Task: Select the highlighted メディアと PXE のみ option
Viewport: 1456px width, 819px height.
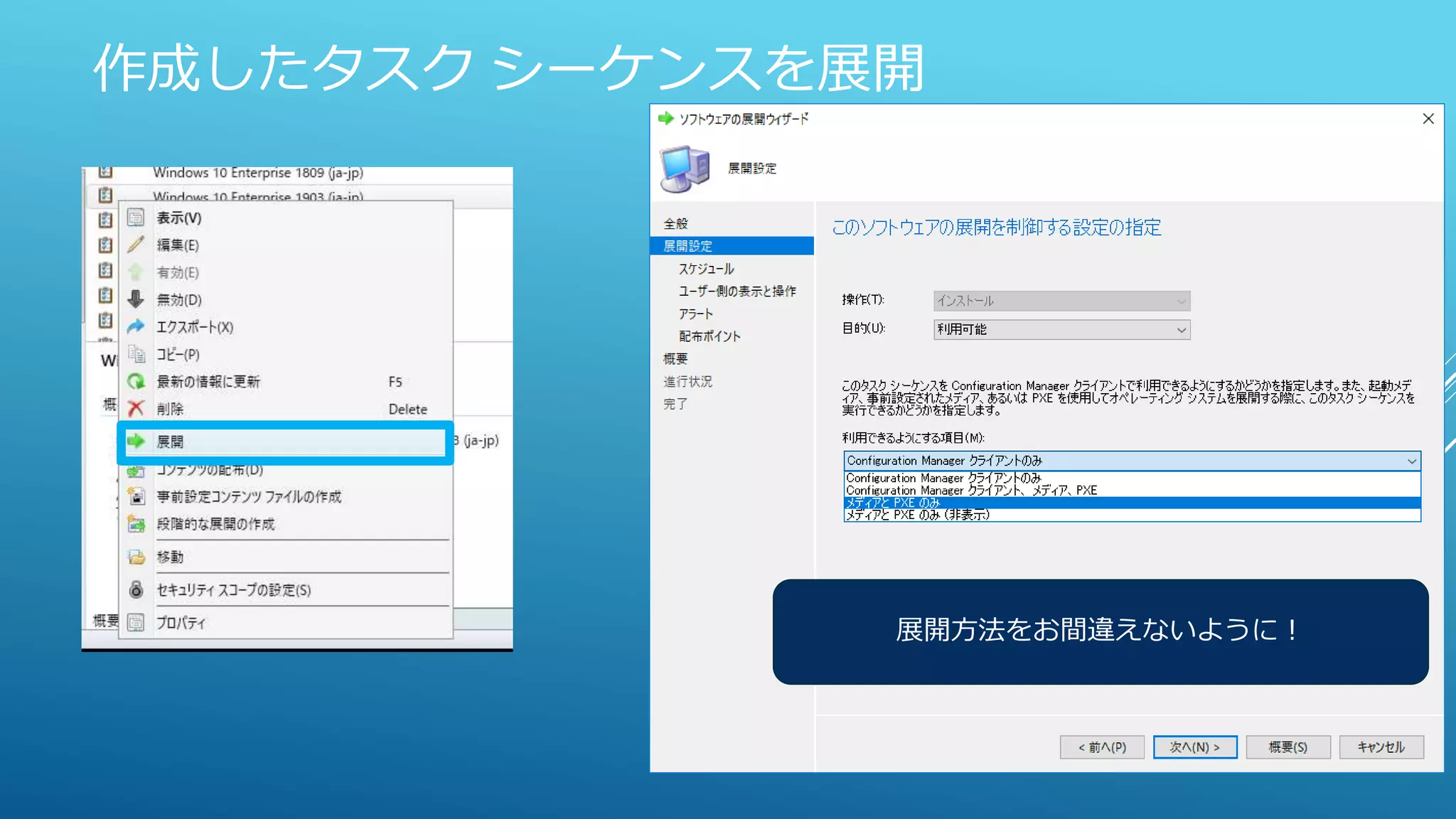Action: (x=1132, y=503)
